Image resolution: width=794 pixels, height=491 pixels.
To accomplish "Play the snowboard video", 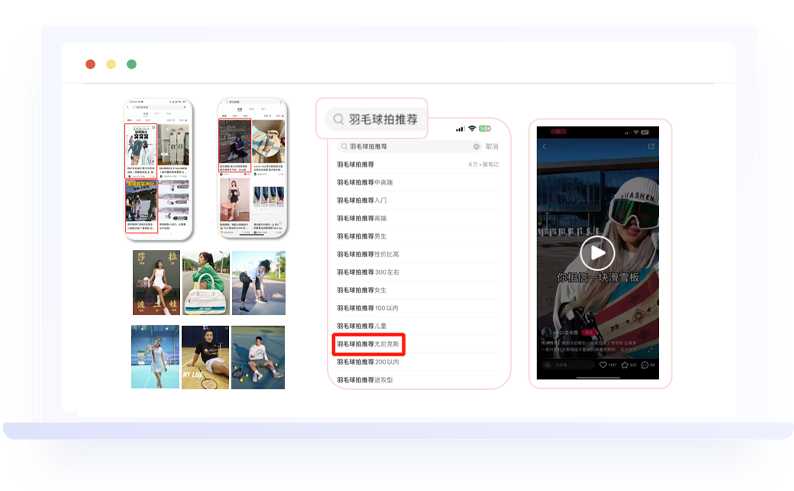I will tap(598, 251).
